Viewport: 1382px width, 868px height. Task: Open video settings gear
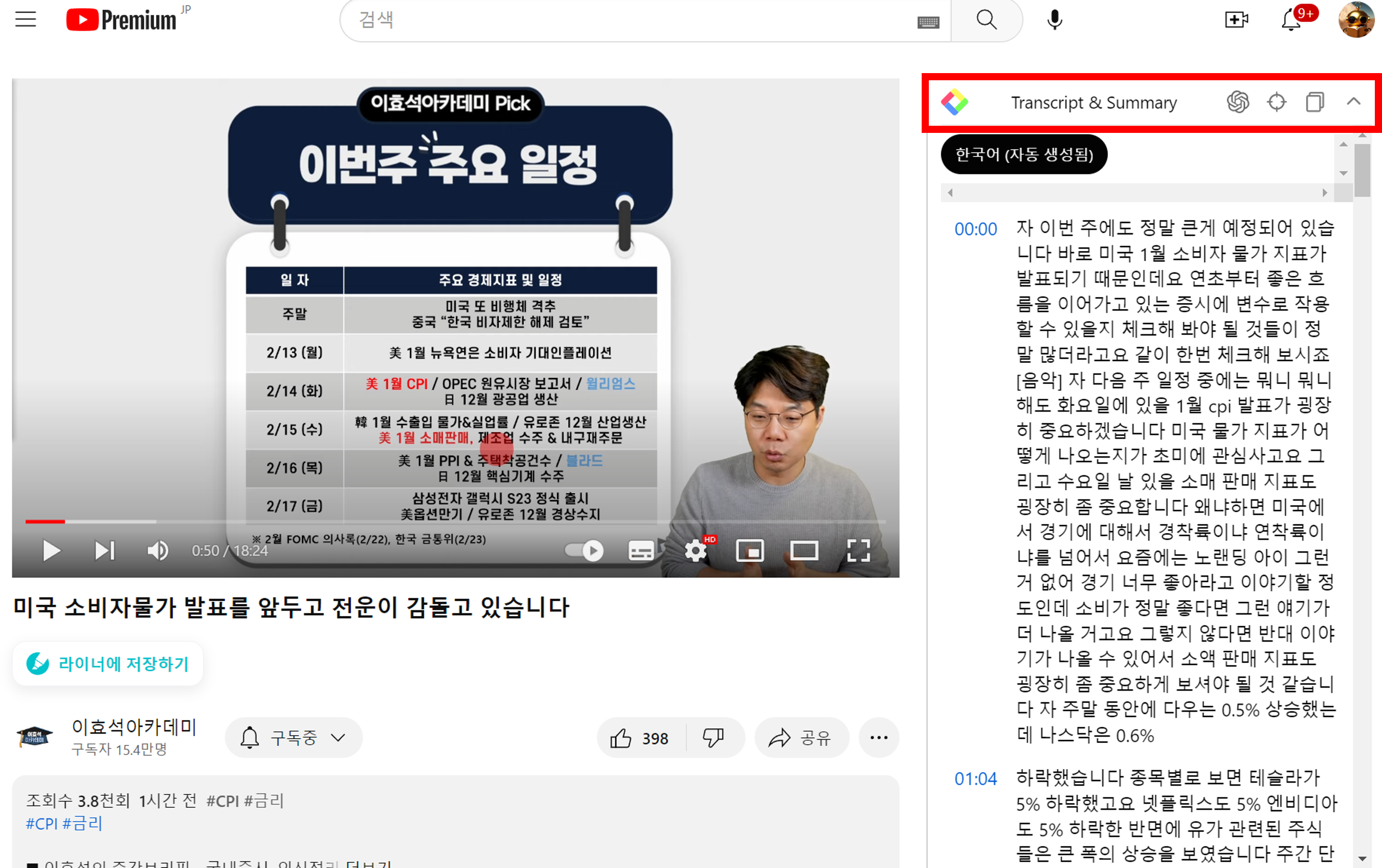(695, 551)
